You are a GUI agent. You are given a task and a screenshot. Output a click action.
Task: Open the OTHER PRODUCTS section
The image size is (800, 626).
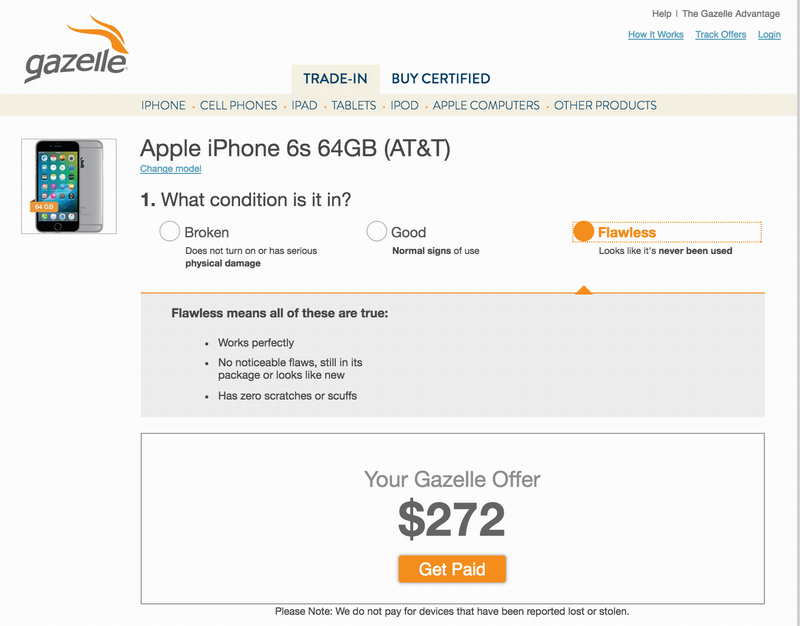[x=608, y=105]
